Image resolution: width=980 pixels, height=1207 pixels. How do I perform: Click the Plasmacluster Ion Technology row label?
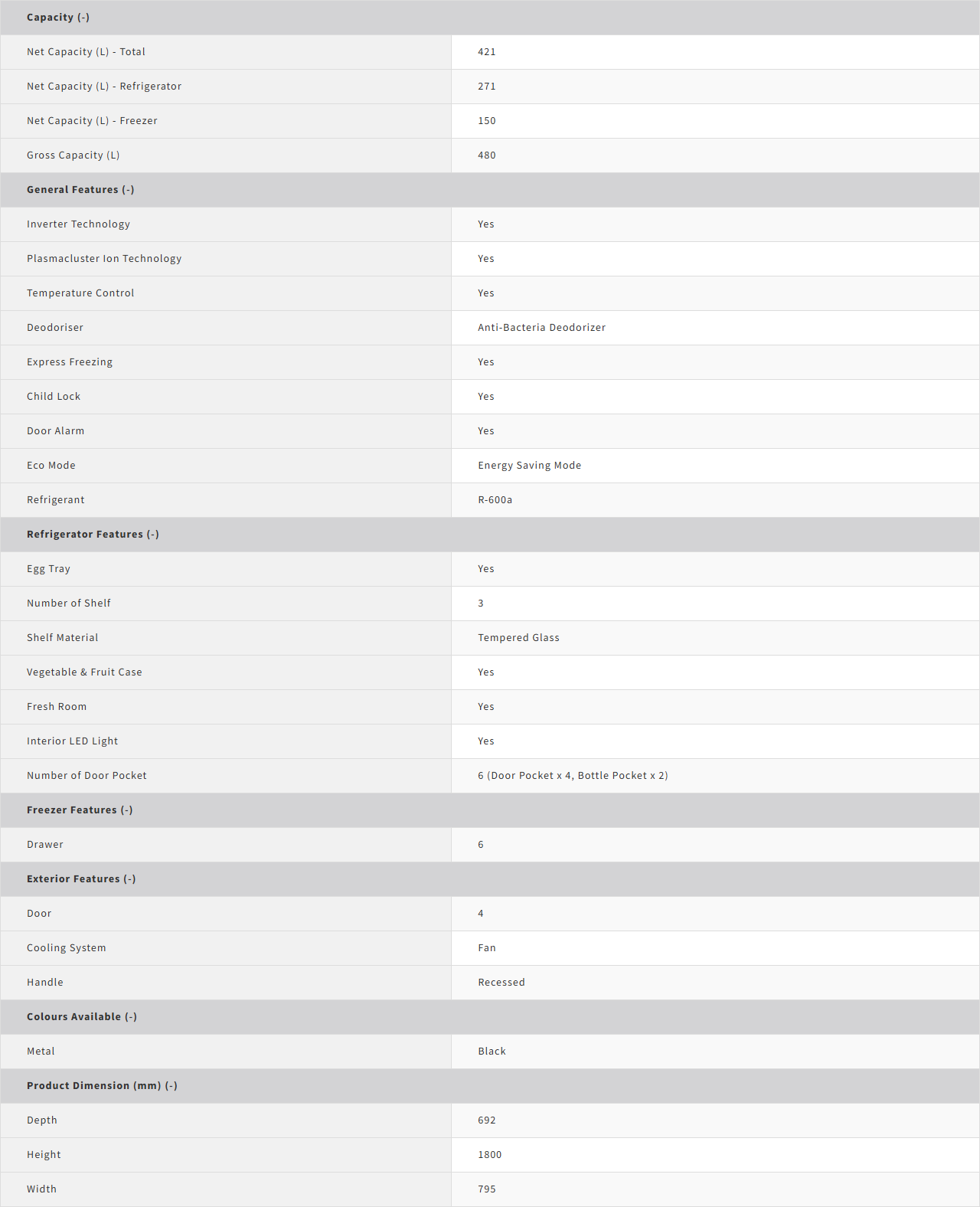tap(104, 259)
